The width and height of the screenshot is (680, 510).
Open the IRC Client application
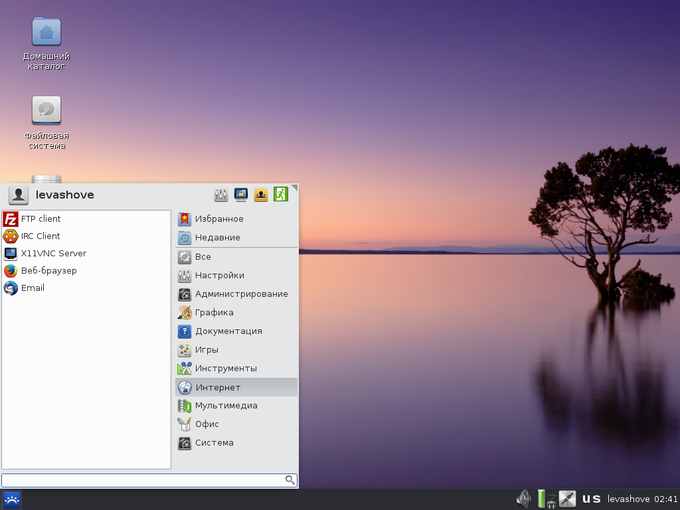(86, 236)
